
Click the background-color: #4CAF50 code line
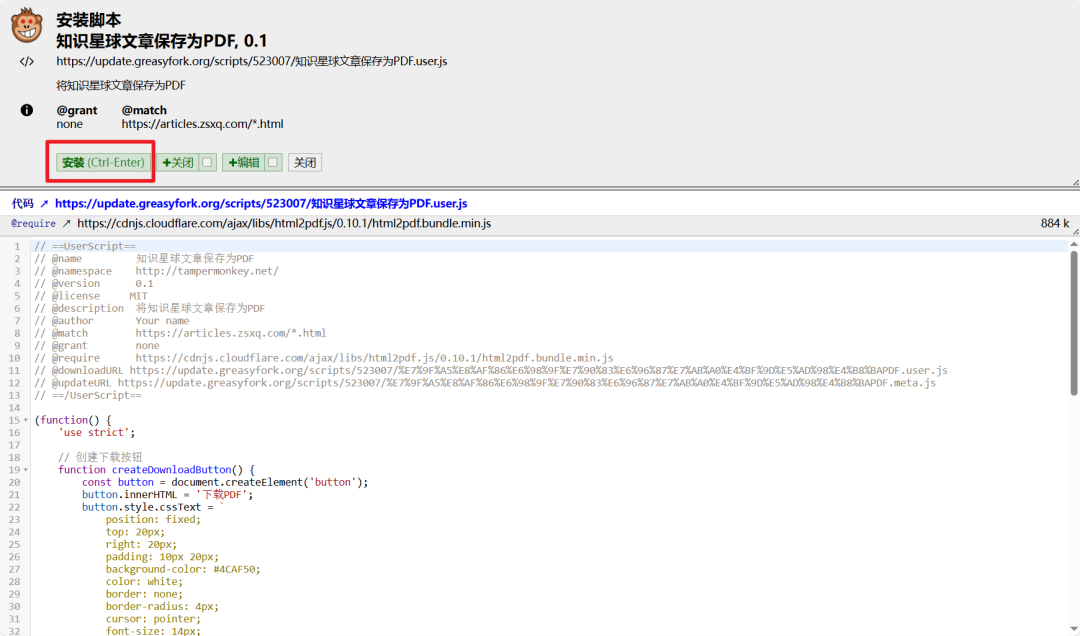pos(183,570)
